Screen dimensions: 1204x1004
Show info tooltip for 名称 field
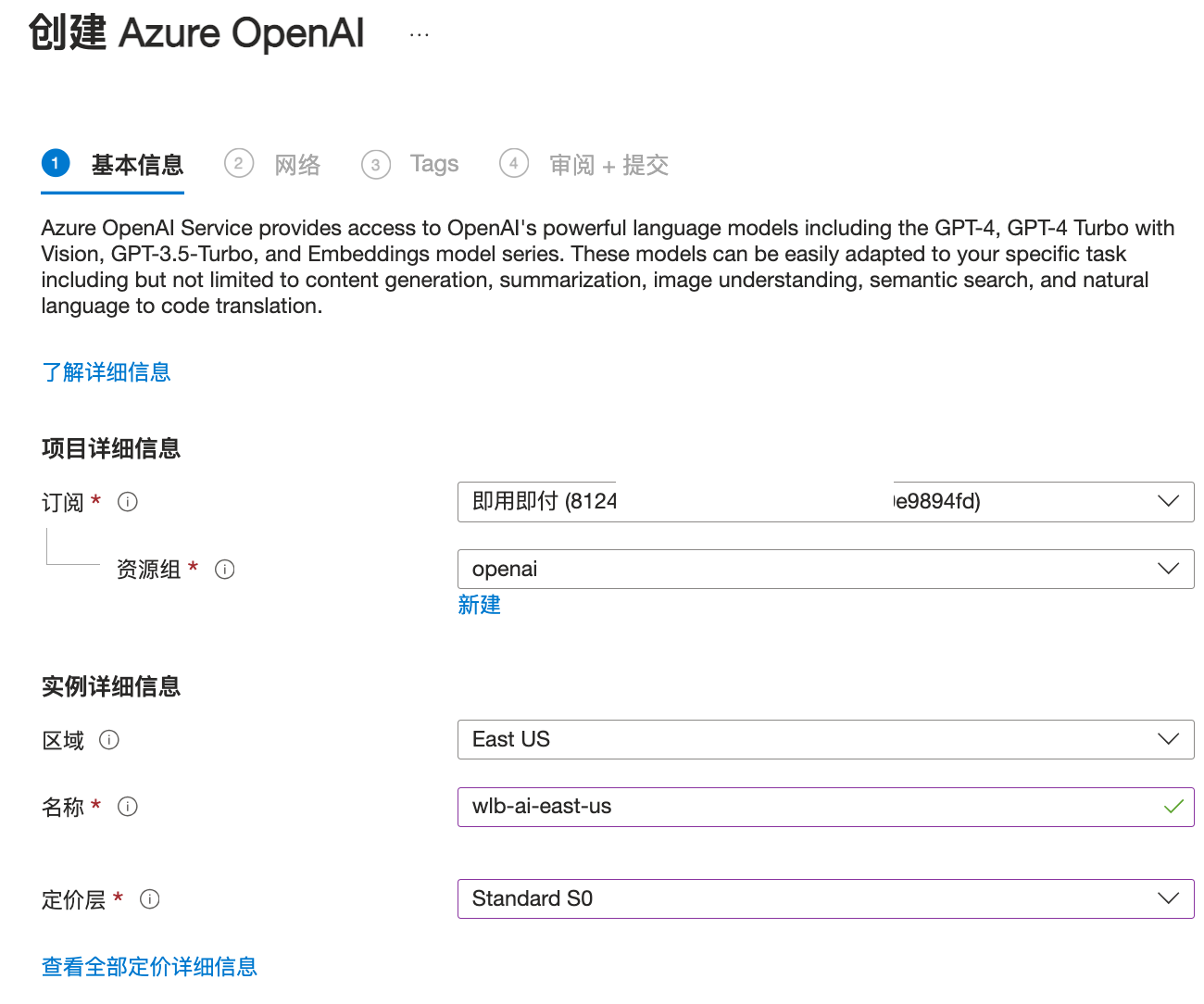click(x=128, y=807)
